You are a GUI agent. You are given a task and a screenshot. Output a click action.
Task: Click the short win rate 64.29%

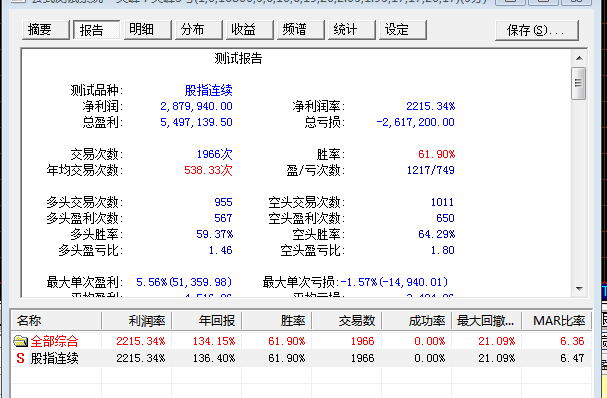437,234
